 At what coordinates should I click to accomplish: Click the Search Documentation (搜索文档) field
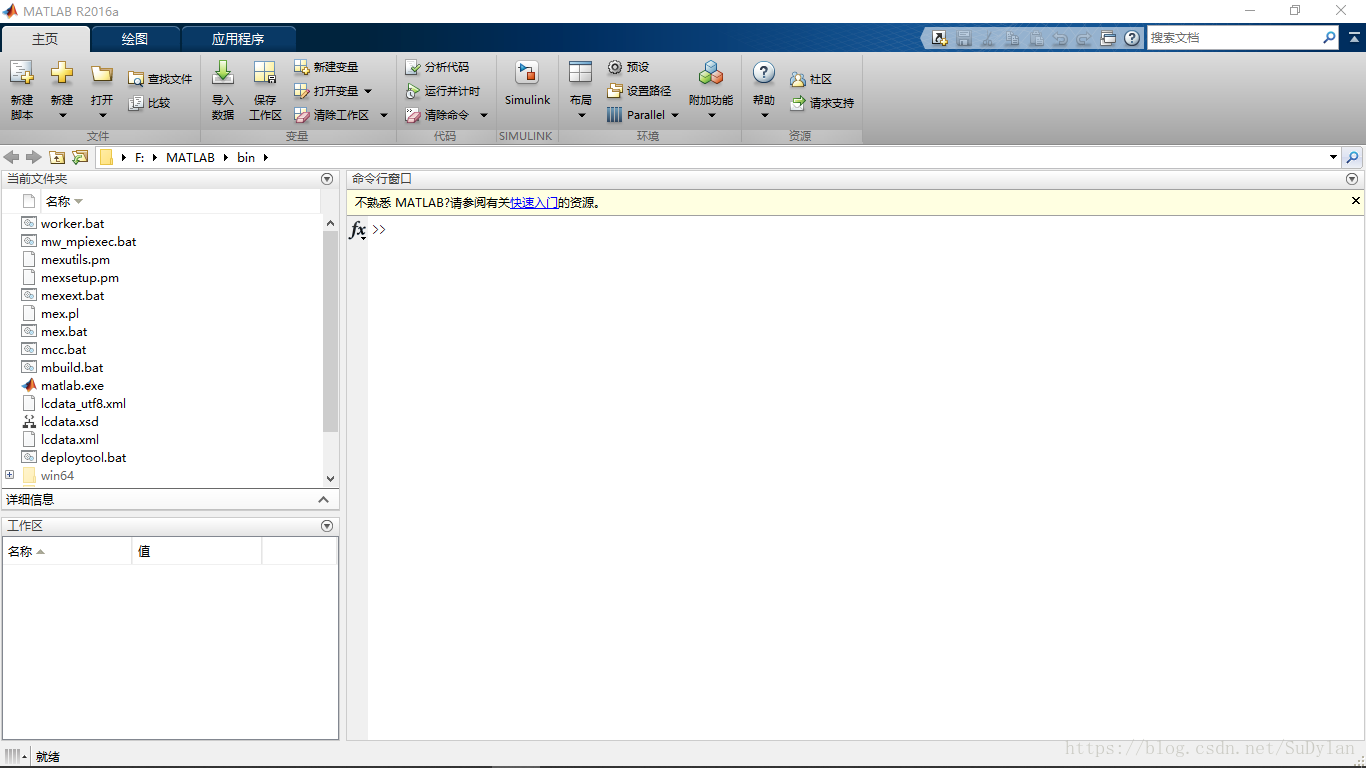coord(1235,37)
